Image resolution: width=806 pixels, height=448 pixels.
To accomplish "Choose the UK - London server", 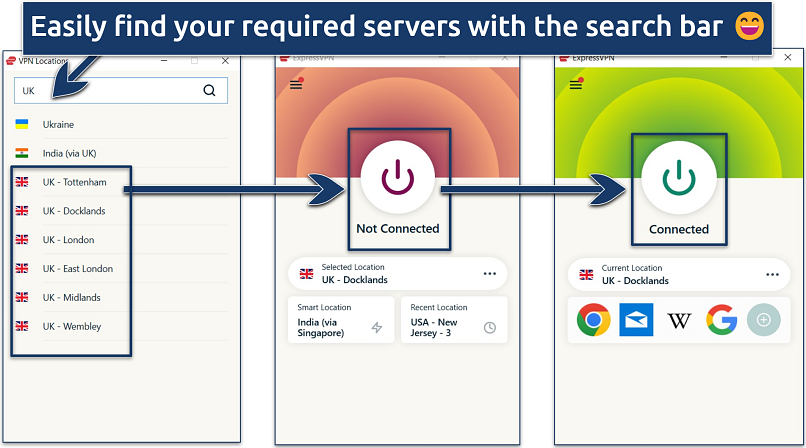I will (x=121, y=239).
